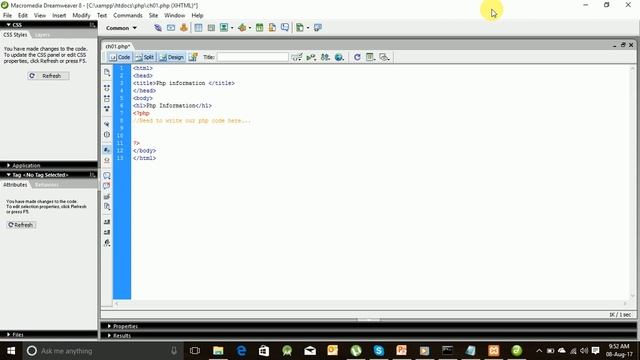Open File Explorer from taskbar
640x360 pixels.
pos(218,351)
